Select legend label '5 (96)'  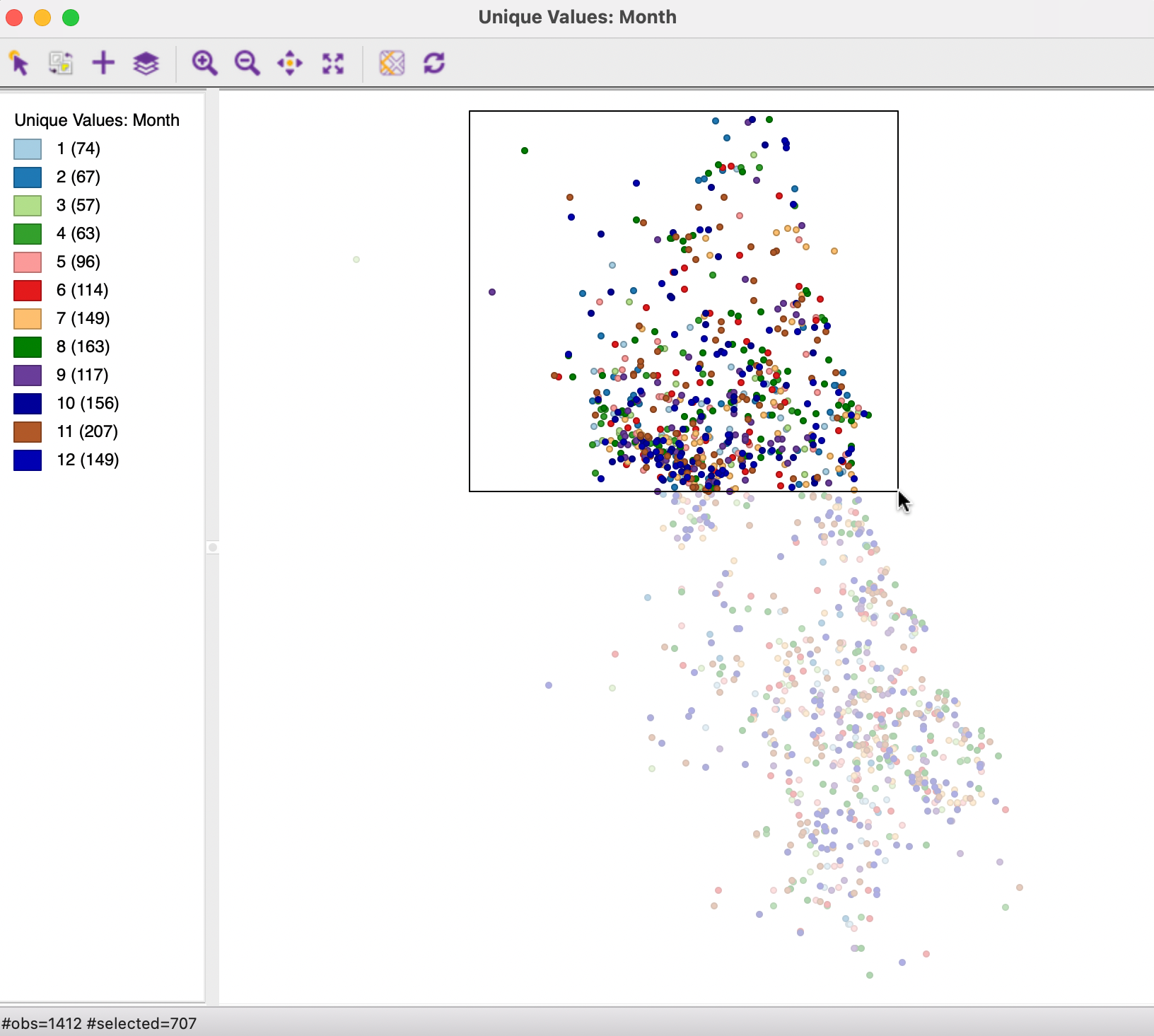coord(78,262)
